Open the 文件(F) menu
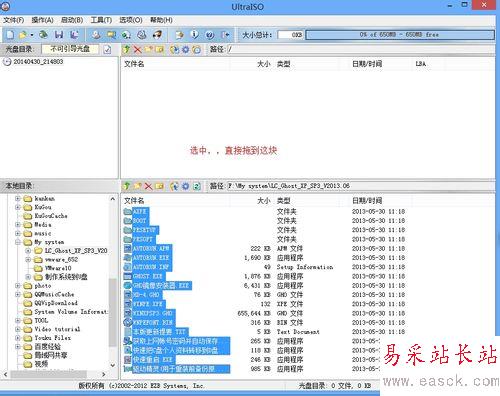The image size is (500, 396). (x=14, y=20)
